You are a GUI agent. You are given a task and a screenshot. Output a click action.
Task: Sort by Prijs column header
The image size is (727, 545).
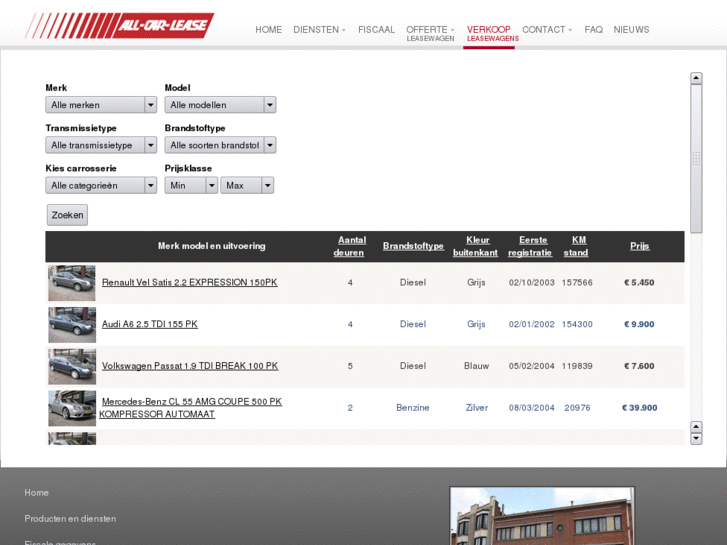639,246
